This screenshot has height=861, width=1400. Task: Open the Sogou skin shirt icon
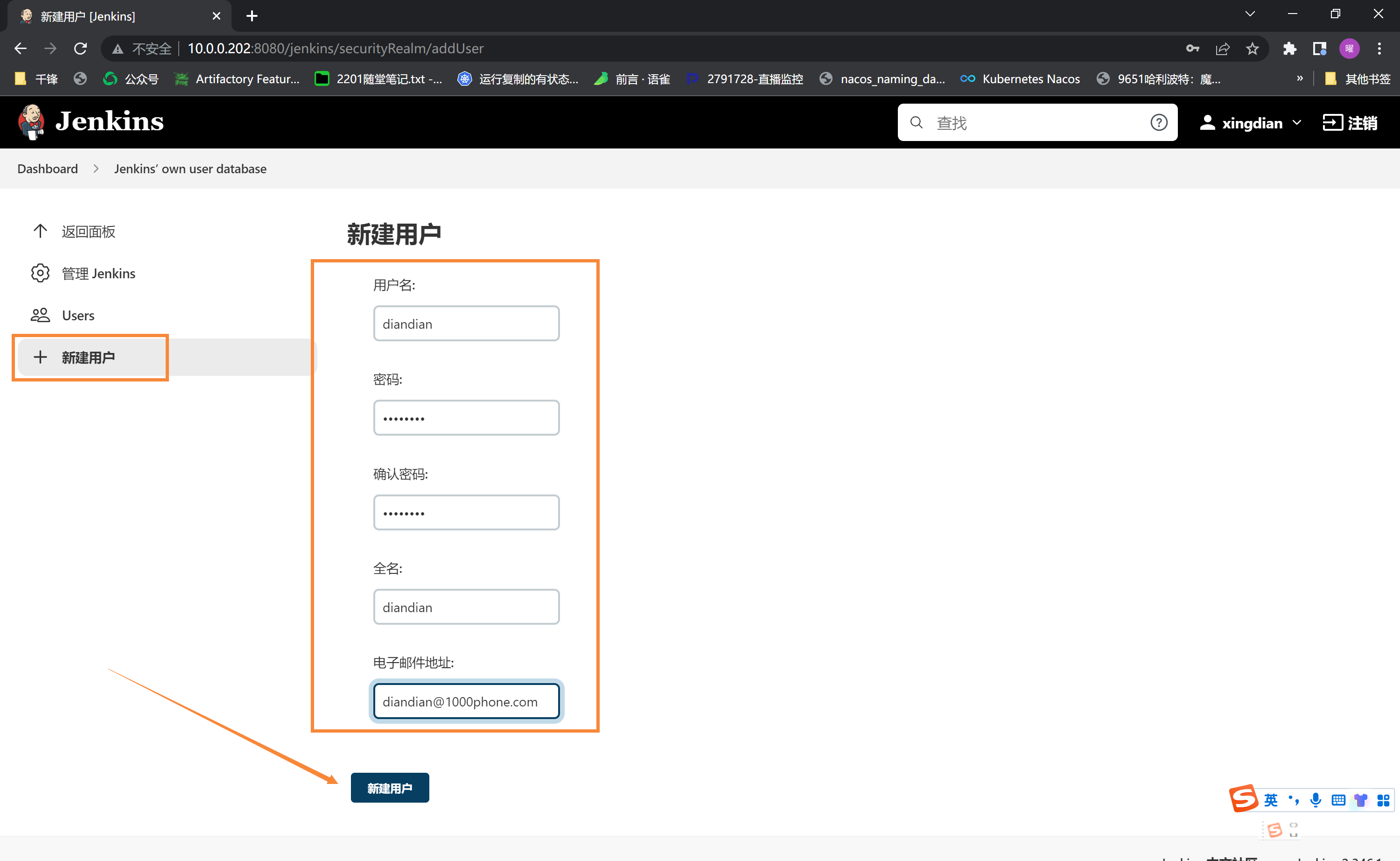pyautogui.click(x=1361, y=800)
